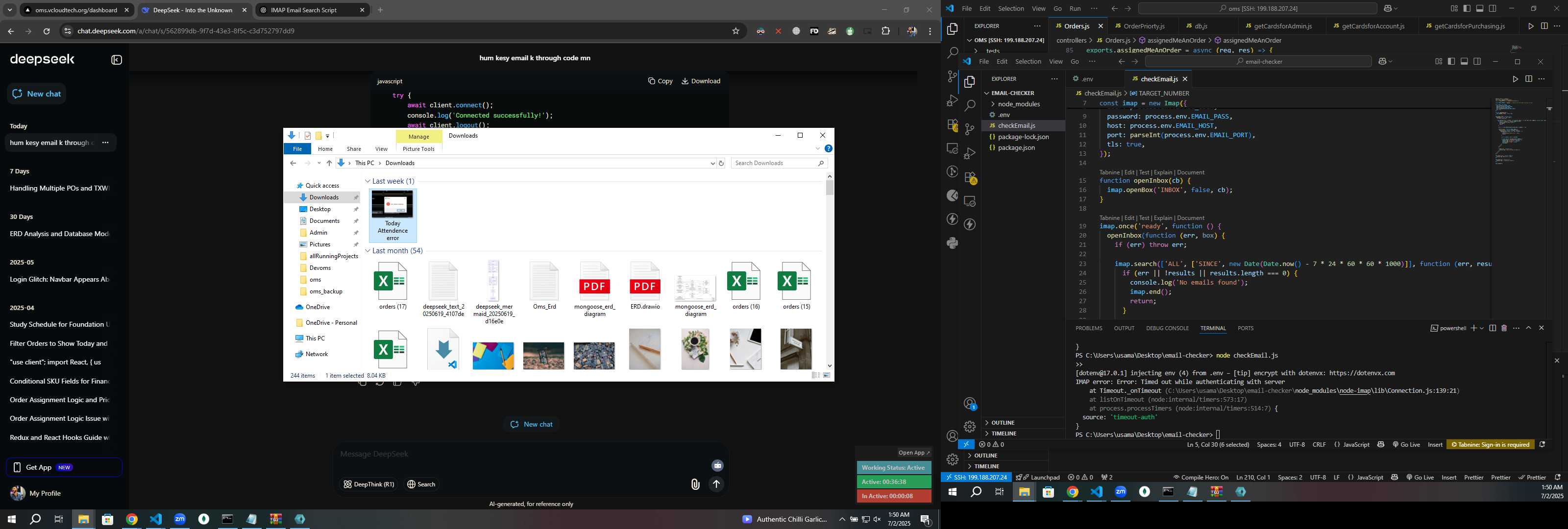Toggle DeepThink (R1) mode in DeepSeek
The width and height of the screenshot is (1568, 529).
(368, 484)
